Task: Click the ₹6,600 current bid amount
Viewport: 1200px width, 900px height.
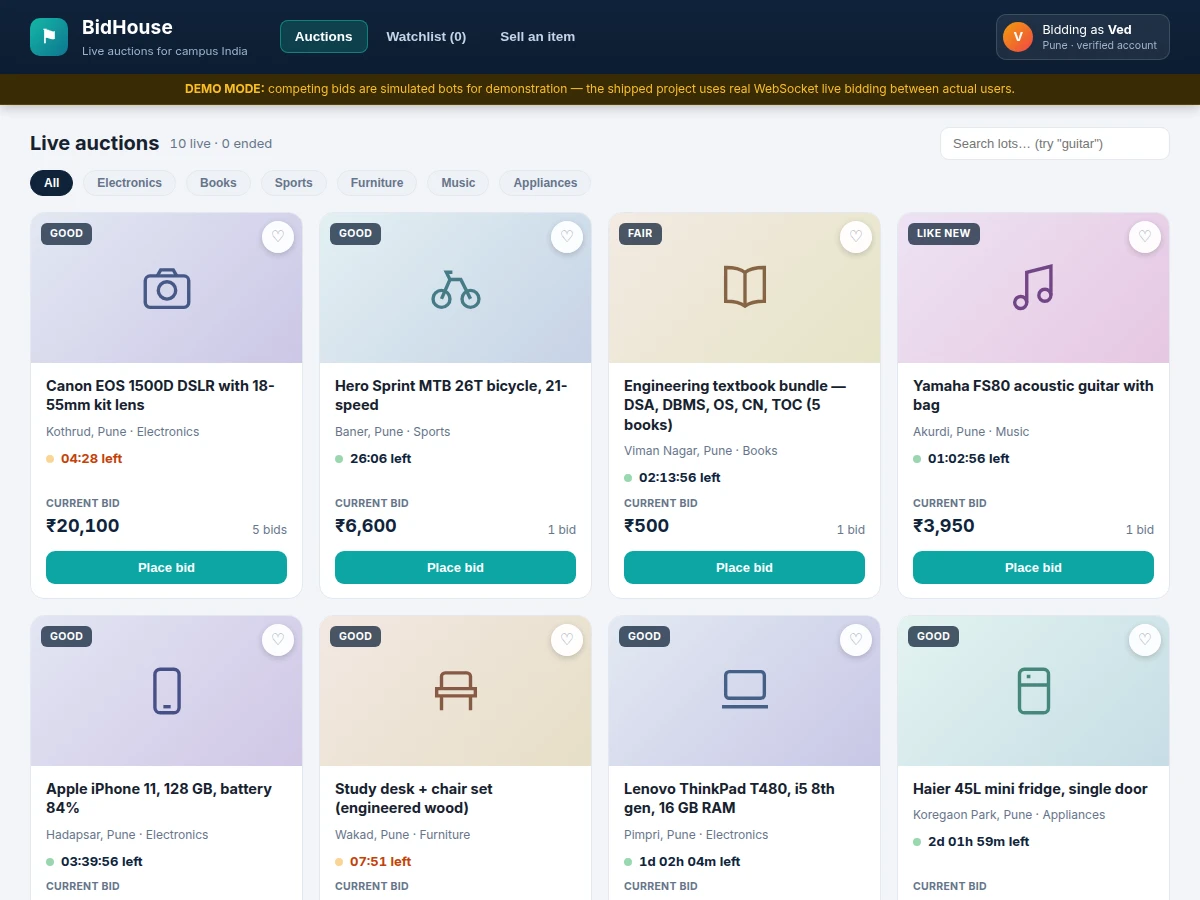Action: pyautogui.click(x=366, y=526)
